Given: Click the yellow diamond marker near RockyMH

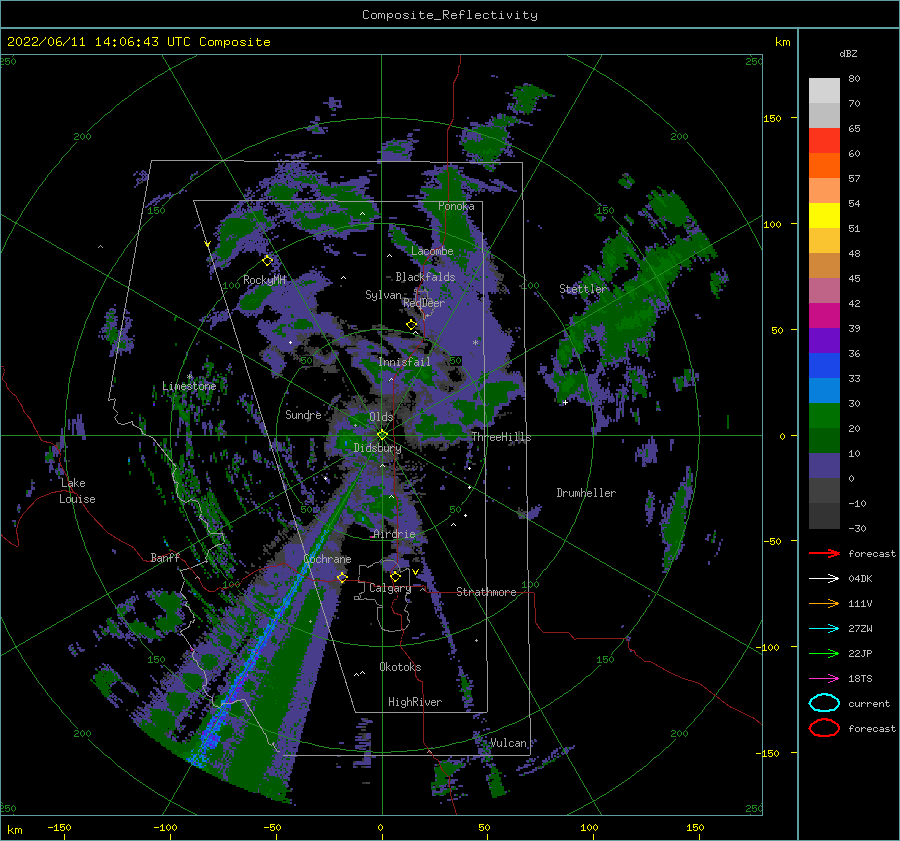Looking at the screenshot, I should click(267, 261).
